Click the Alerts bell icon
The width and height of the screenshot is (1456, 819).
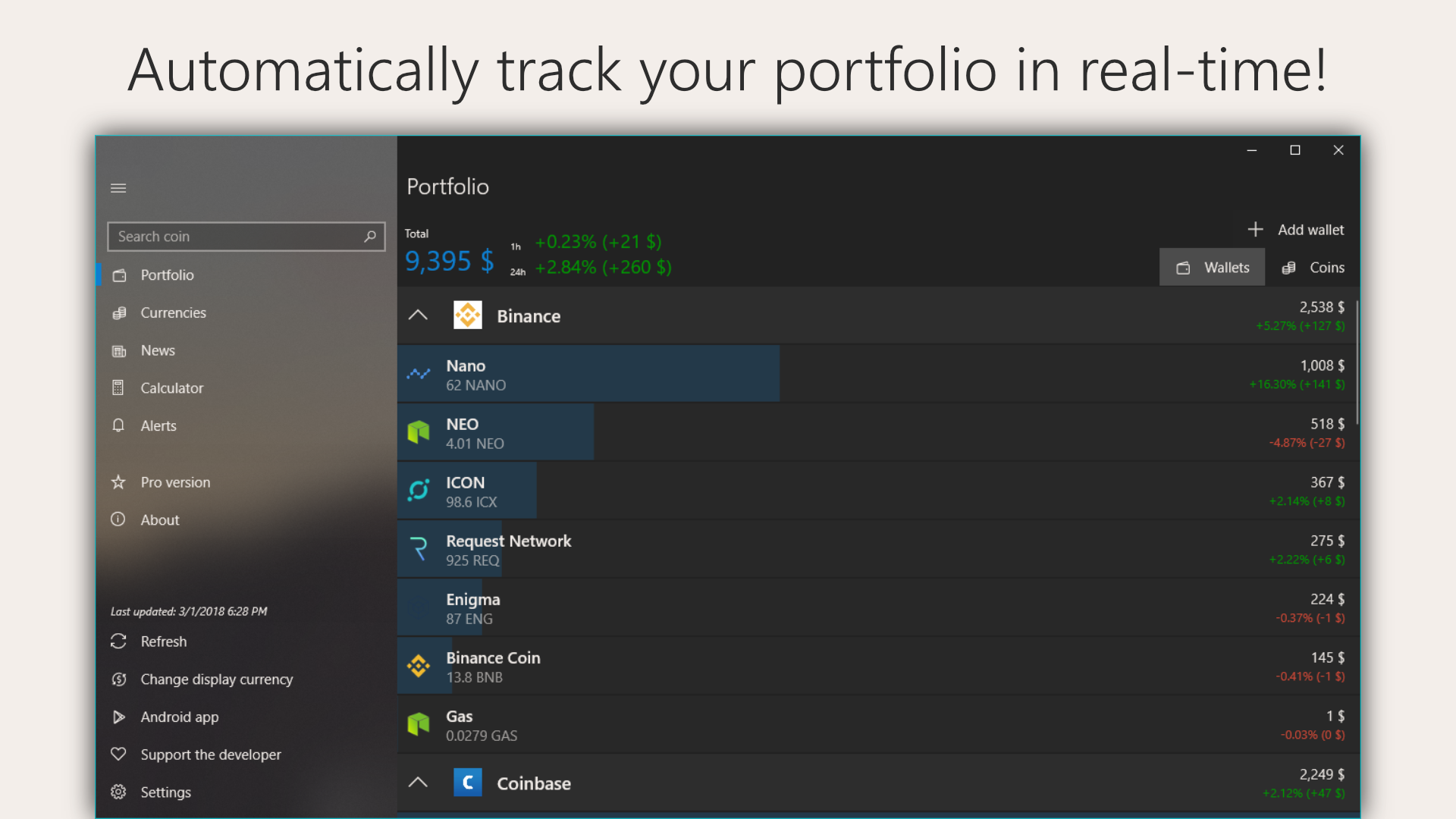point(118,425)
